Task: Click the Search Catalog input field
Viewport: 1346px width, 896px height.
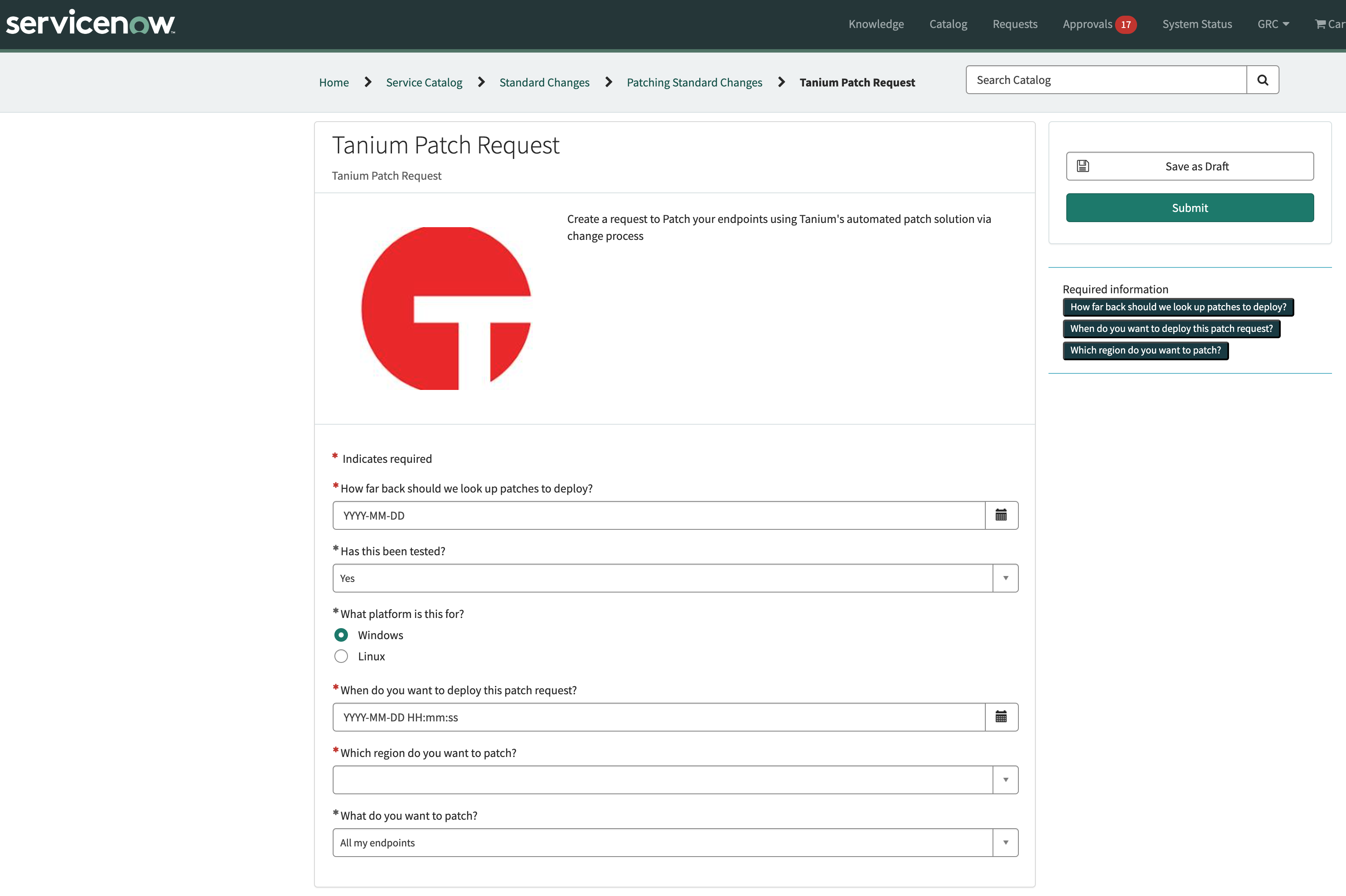Action: (1106, 80)
